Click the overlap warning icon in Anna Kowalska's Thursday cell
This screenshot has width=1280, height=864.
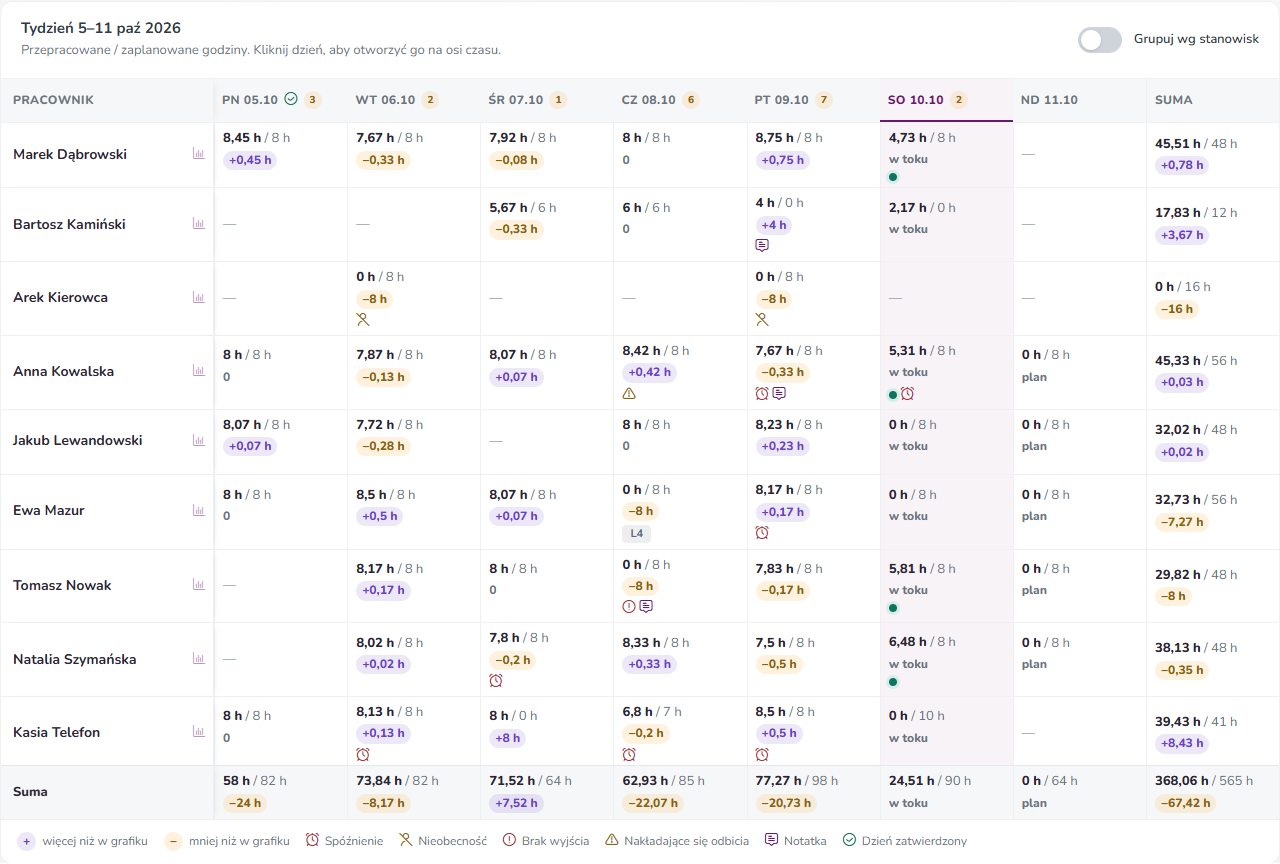pyautogui.click(x=629, y=394)
